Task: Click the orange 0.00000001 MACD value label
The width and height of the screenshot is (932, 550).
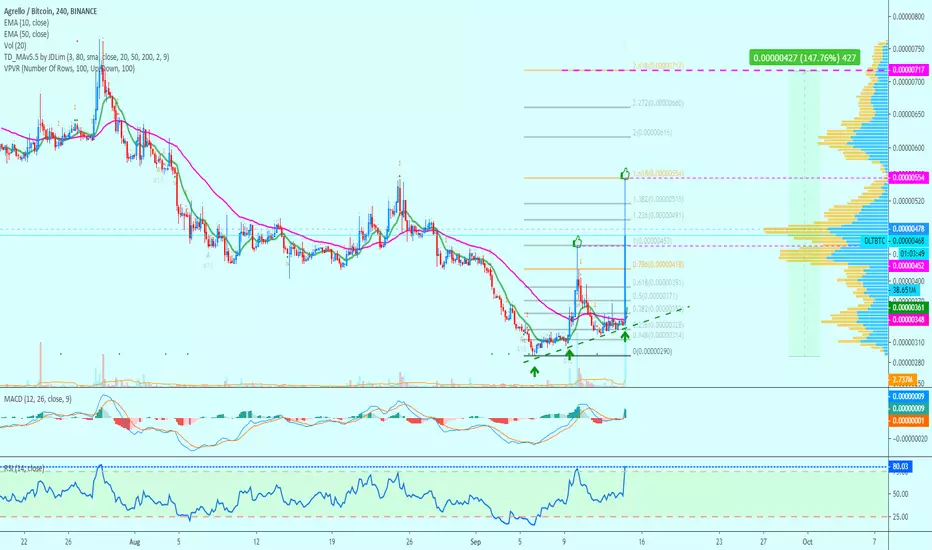Action: [x=908, y=420]
